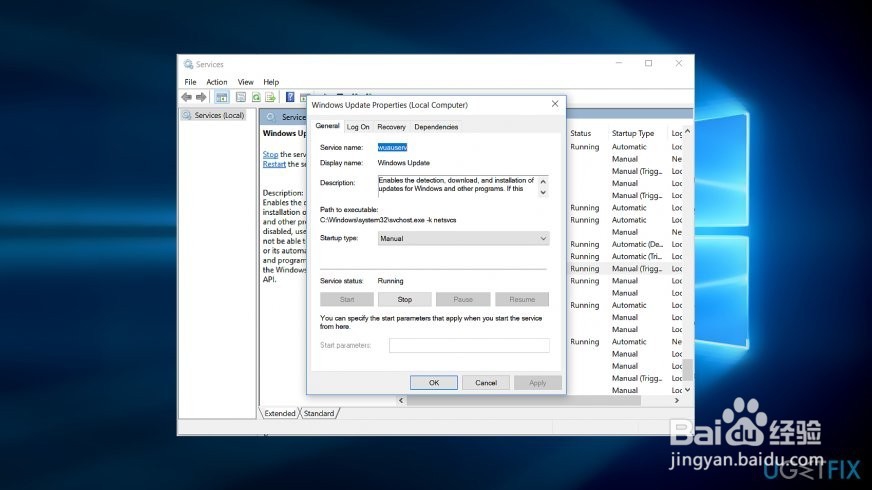Image resolution: width=872 pixels, height=490 pixels.
Task: Switch to the General tab
Action: click(x=327, y=126)
